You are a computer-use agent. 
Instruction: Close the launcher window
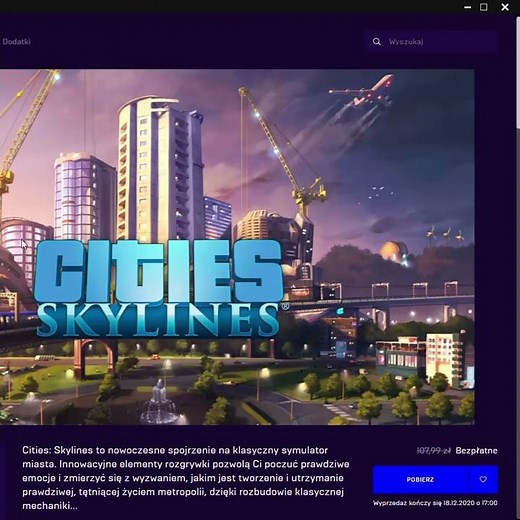click(x=505, y=7)
